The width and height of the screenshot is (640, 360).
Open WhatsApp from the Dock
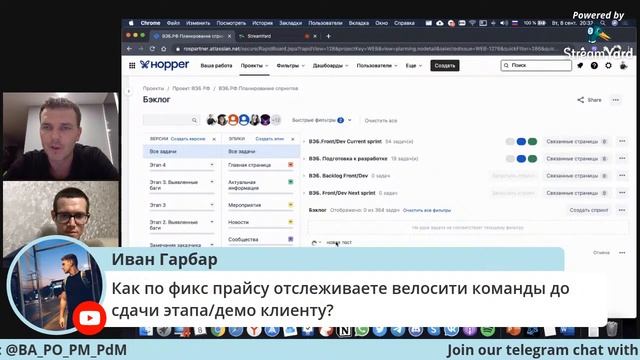click(x=362, y=331)
